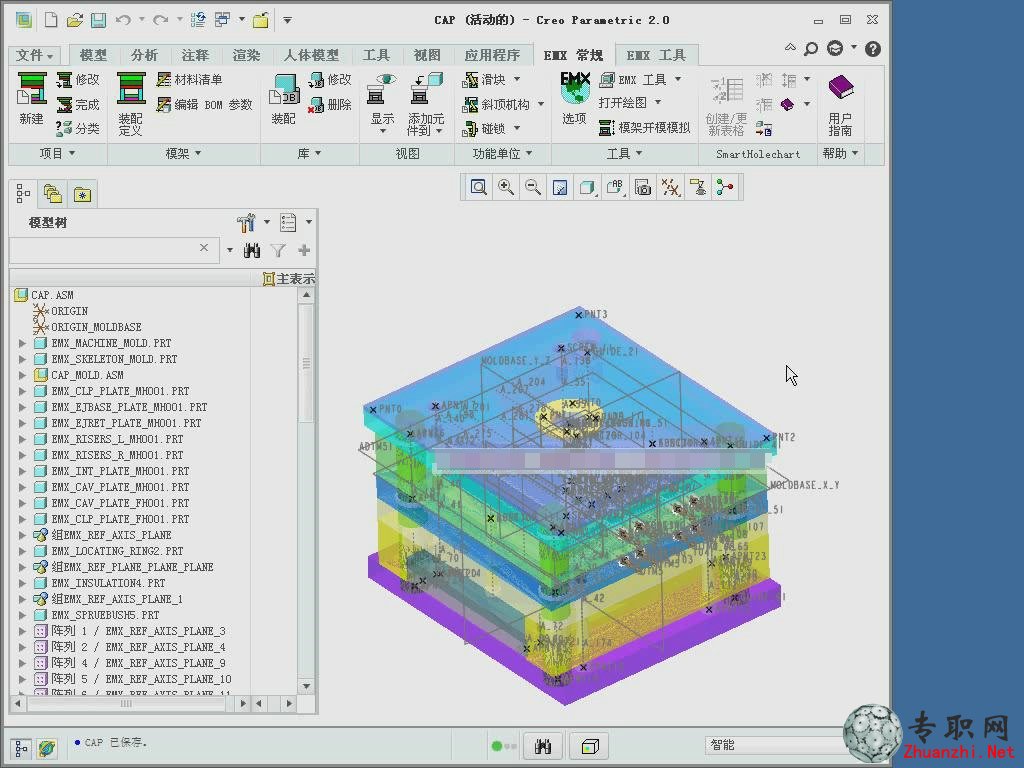This screenshot has width=1024, height=768.
Task: Switch to the Model (模型) ribbon tab
Action: click(x=93, y=56)
